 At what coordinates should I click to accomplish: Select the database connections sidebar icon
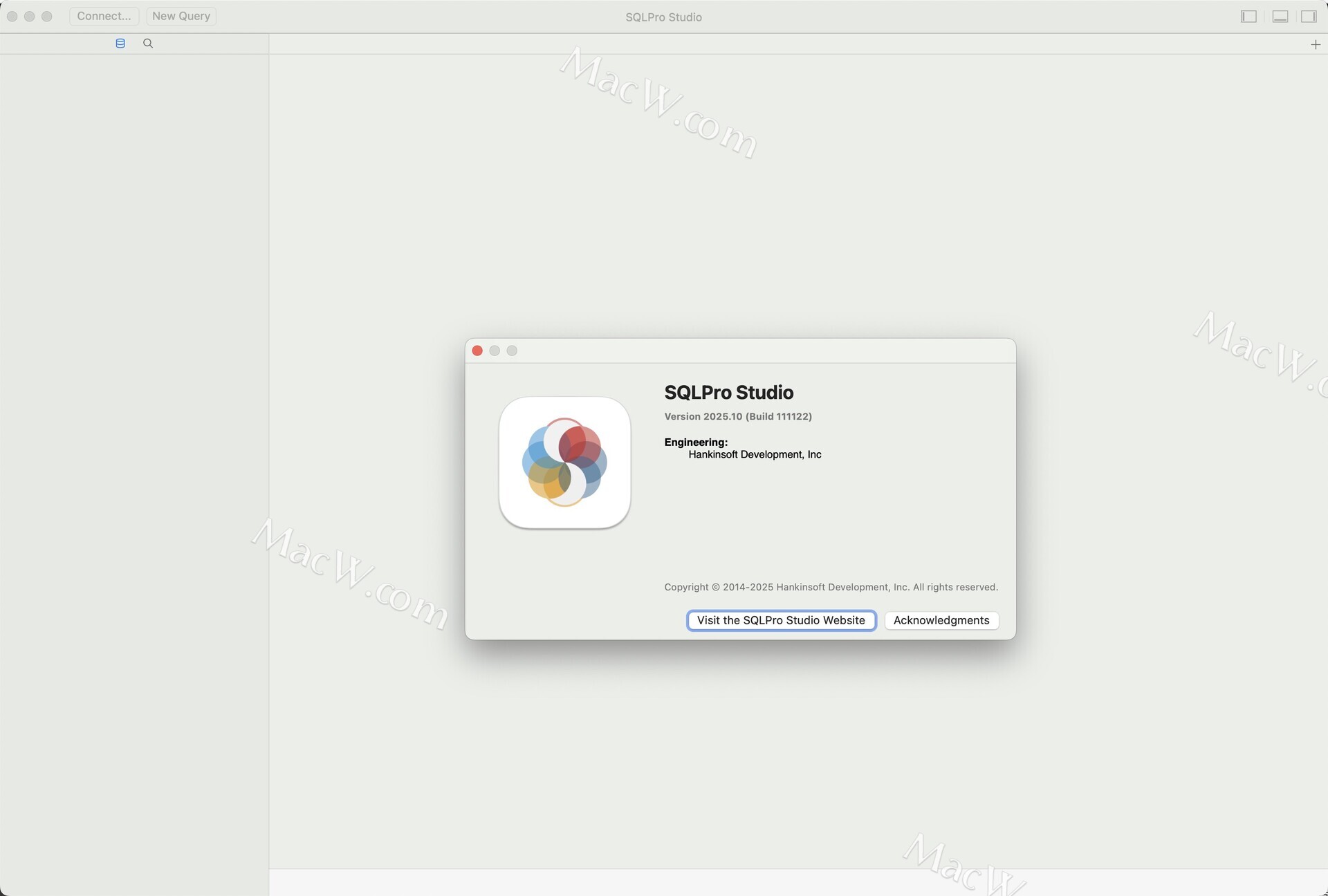pyautogui.click(x=120, y=44)
